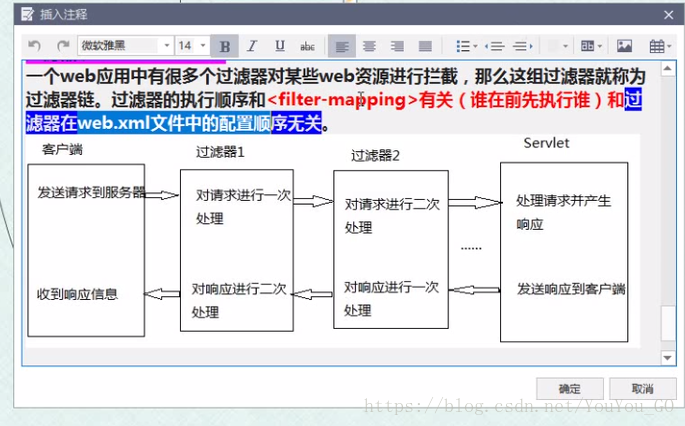Select align left icon
The width and height of the screenshot is (685, 426).
point(342,46)
